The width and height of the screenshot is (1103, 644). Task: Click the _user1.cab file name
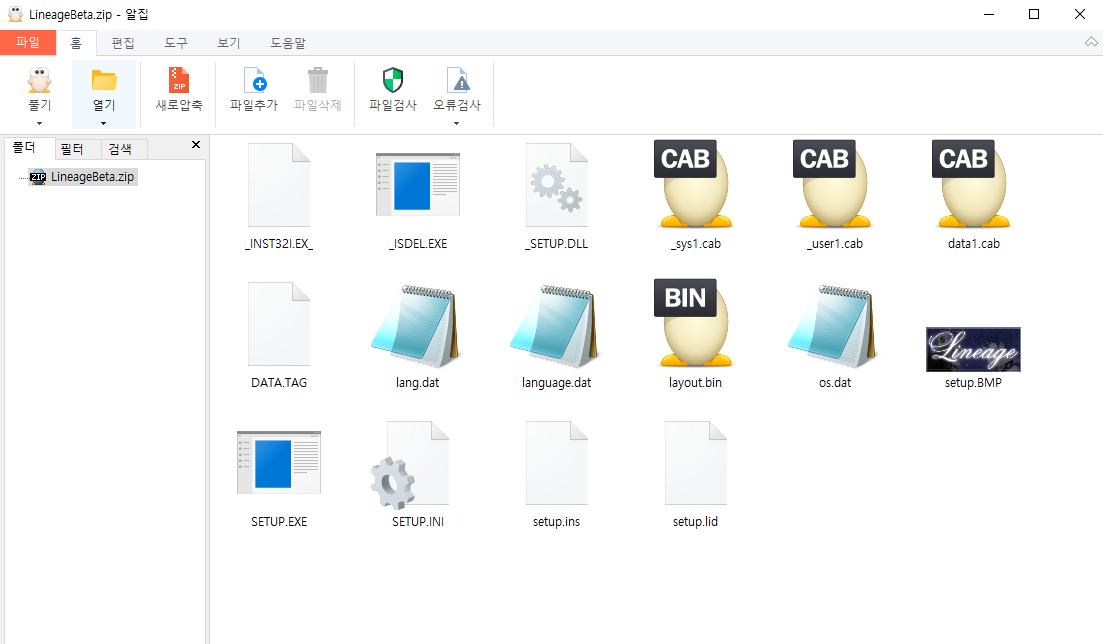834,244
